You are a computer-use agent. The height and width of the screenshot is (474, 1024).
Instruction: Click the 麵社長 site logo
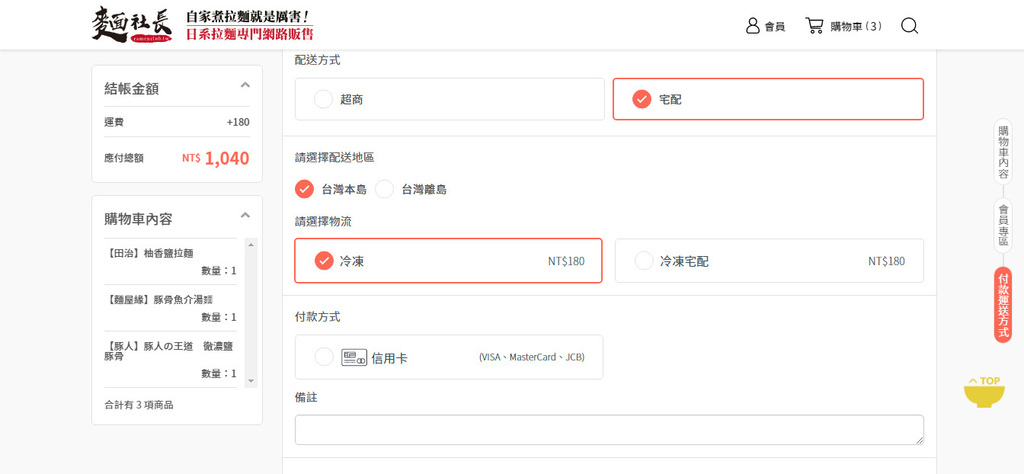(131, 26)
